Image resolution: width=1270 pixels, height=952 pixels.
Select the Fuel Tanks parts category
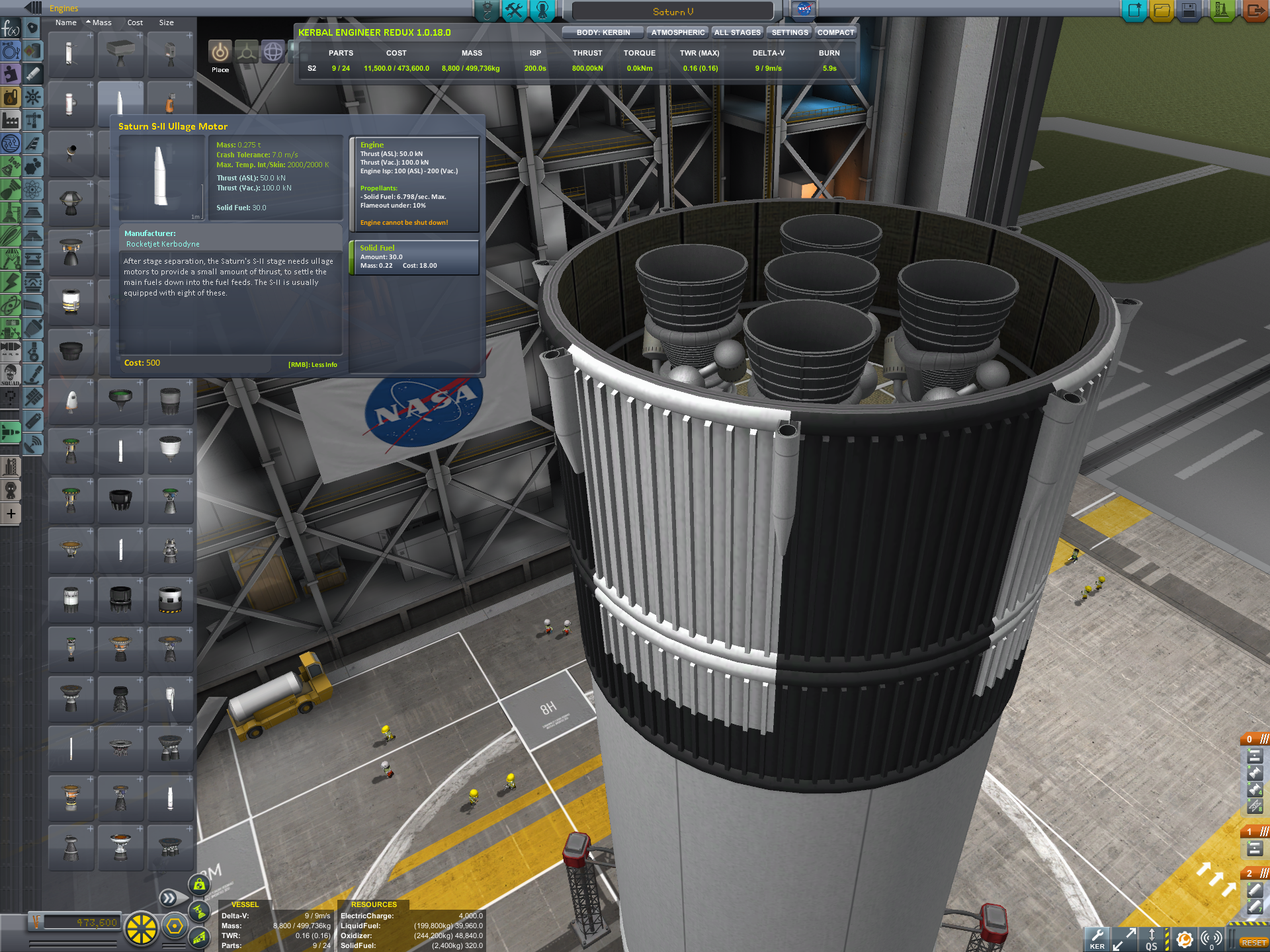coord(33,52)
